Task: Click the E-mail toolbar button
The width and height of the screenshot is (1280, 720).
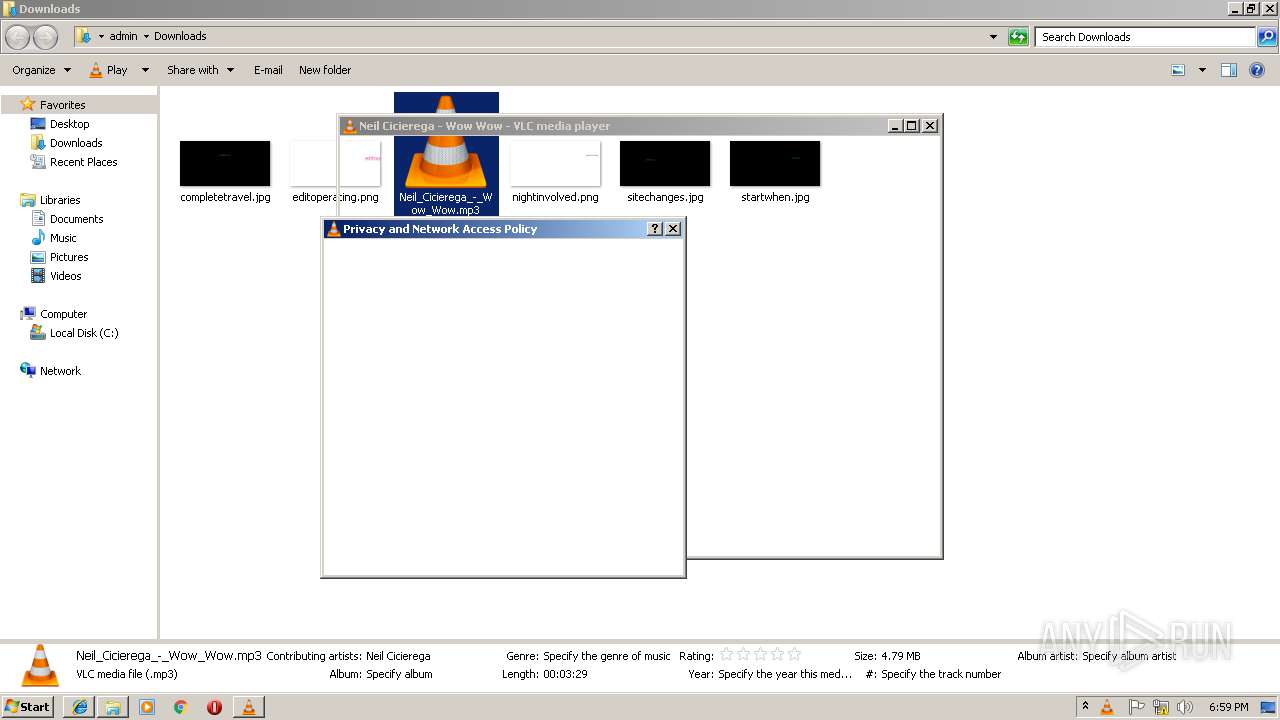Action: click(268, 70)
